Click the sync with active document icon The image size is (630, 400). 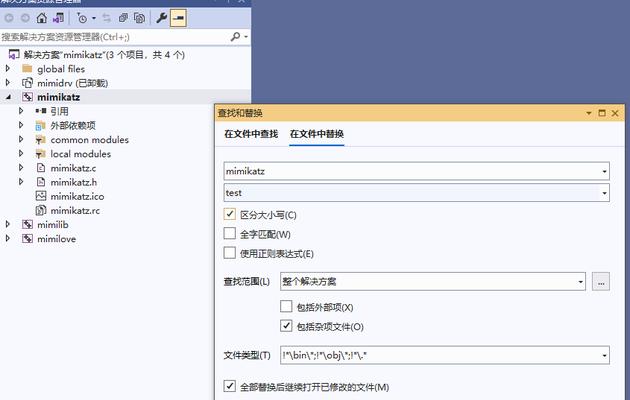point(106,18)
